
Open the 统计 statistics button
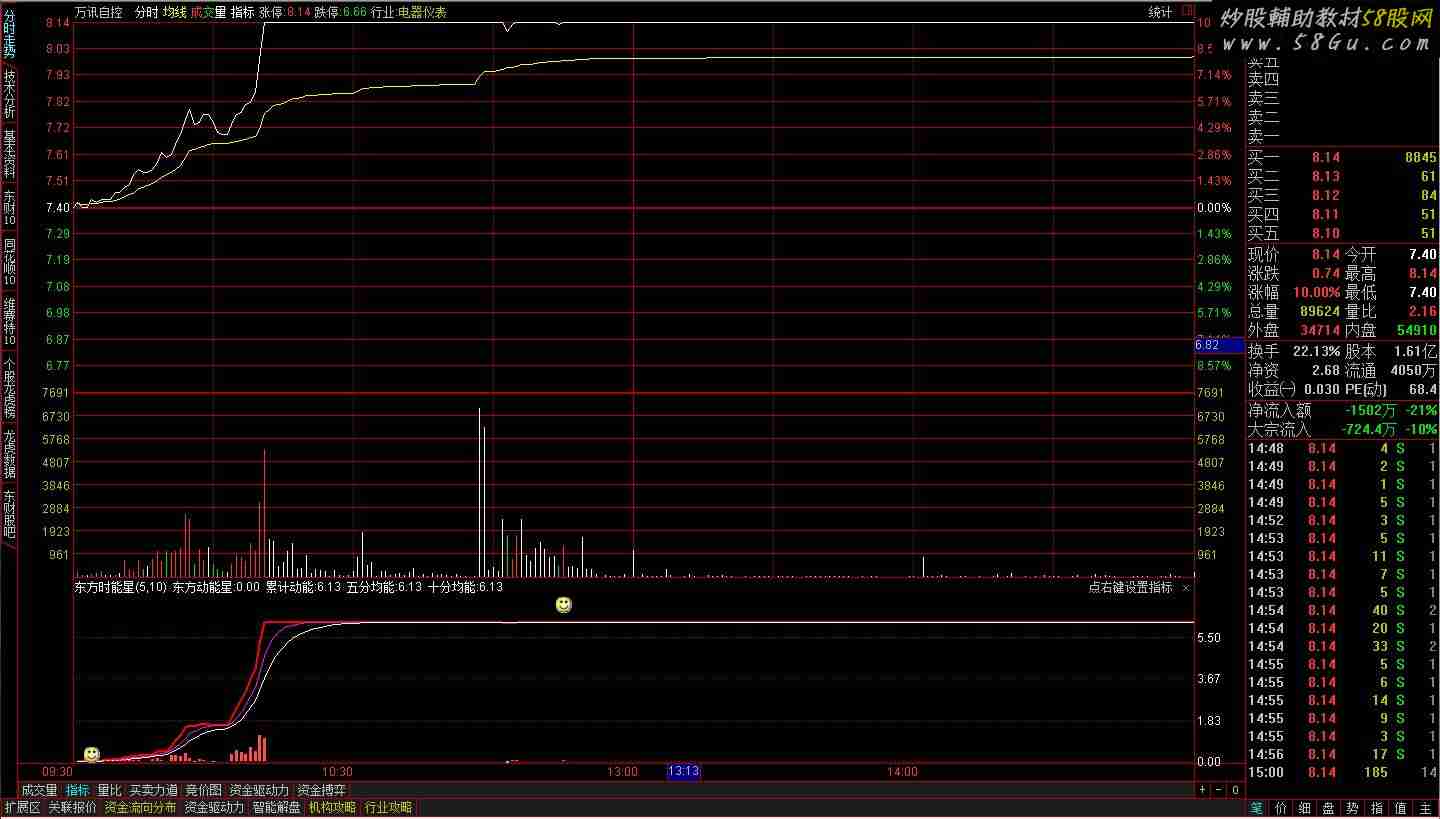click(x=1160, y=12)
